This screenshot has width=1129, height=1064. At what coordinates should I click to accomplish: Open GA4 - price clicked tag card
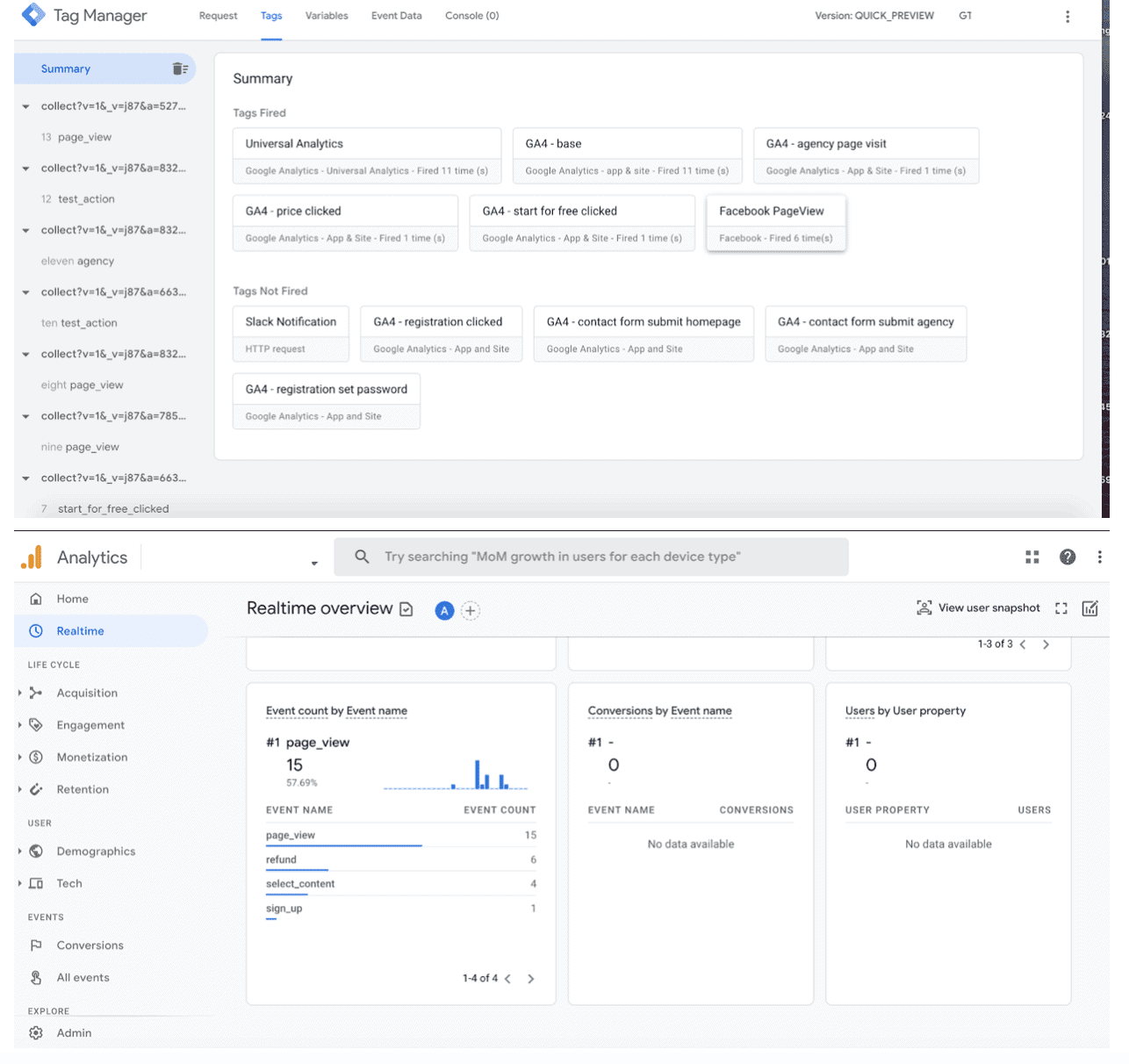tap(345, 224)
